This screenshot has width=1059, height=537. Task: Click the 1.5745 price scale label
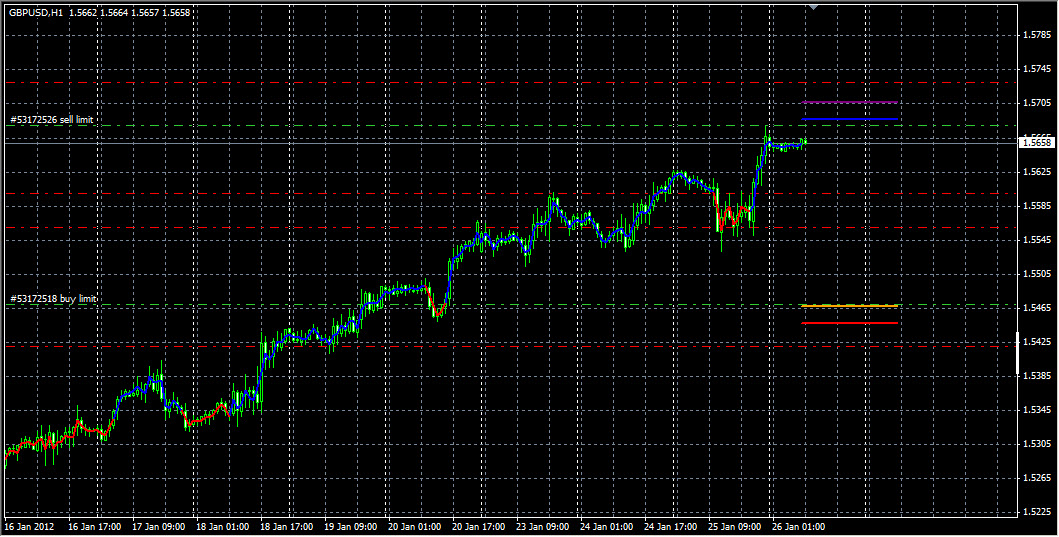(1037, 69)
